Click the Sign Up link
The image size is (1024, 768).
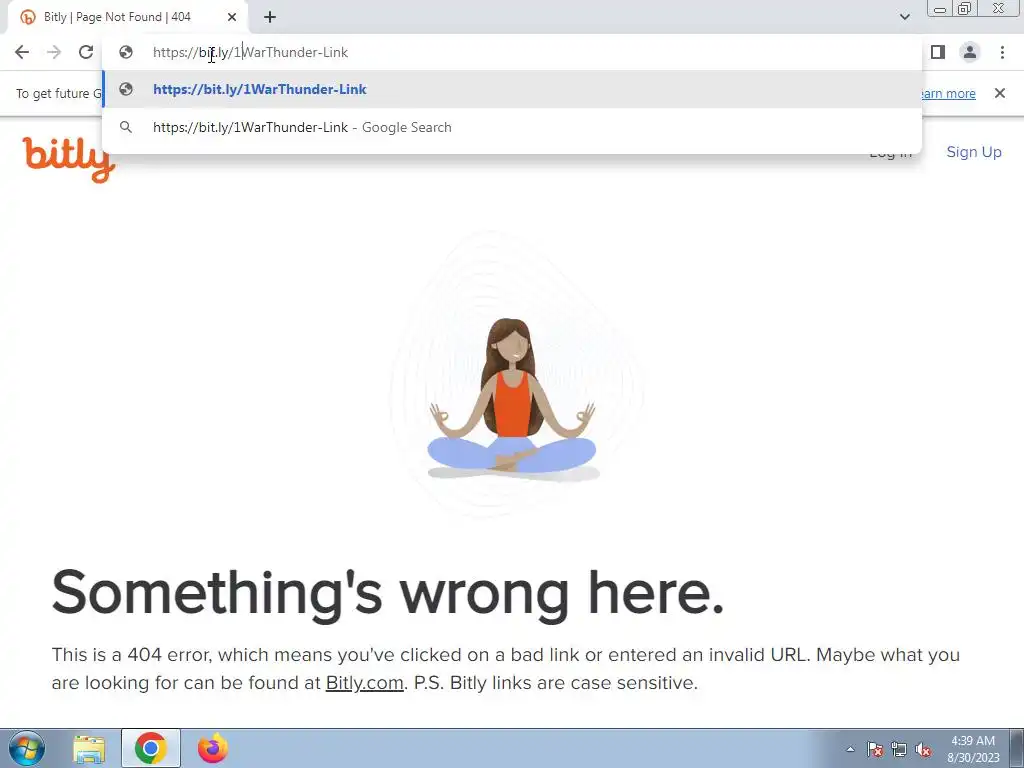(974, 152)
